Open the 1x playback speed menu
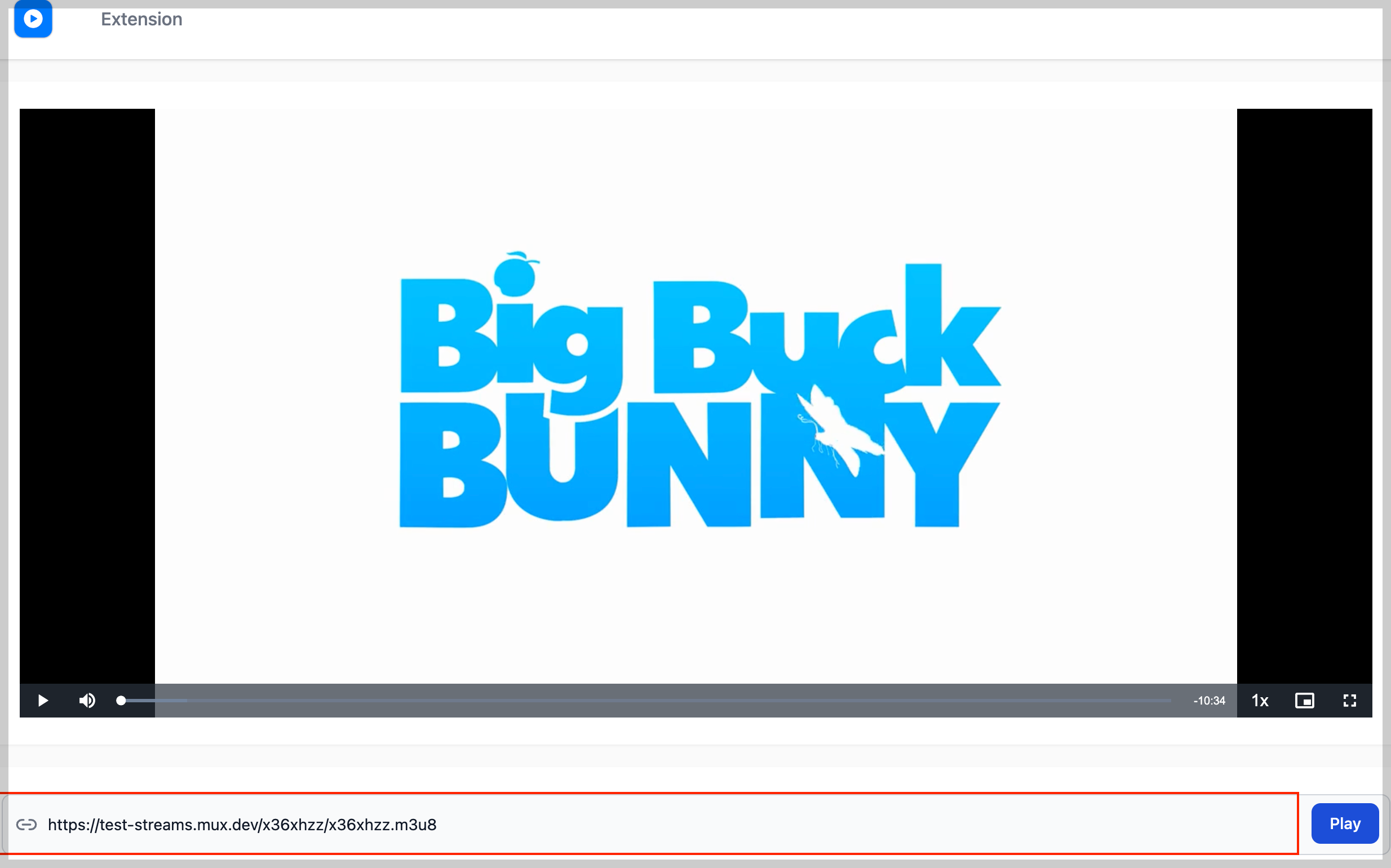 click(x=1260, y=701)
